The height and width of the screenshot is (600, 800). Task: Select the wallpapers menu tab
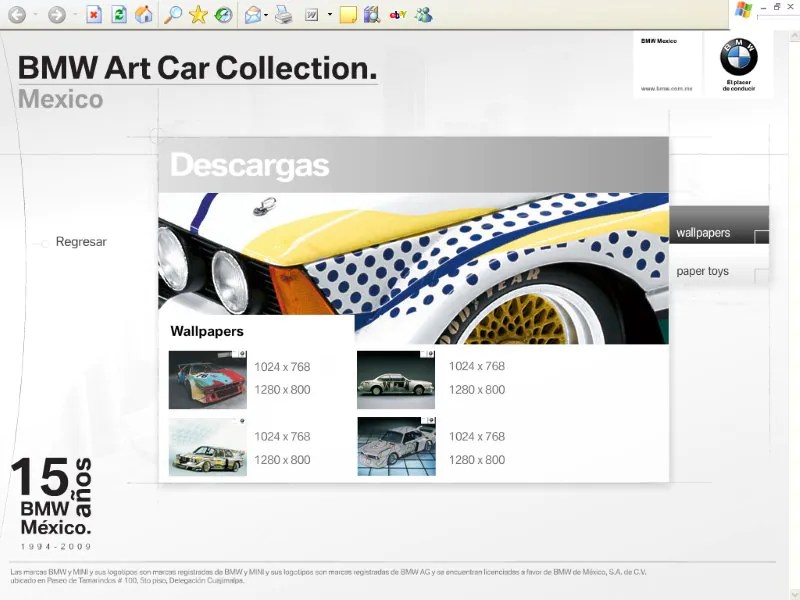719,225
